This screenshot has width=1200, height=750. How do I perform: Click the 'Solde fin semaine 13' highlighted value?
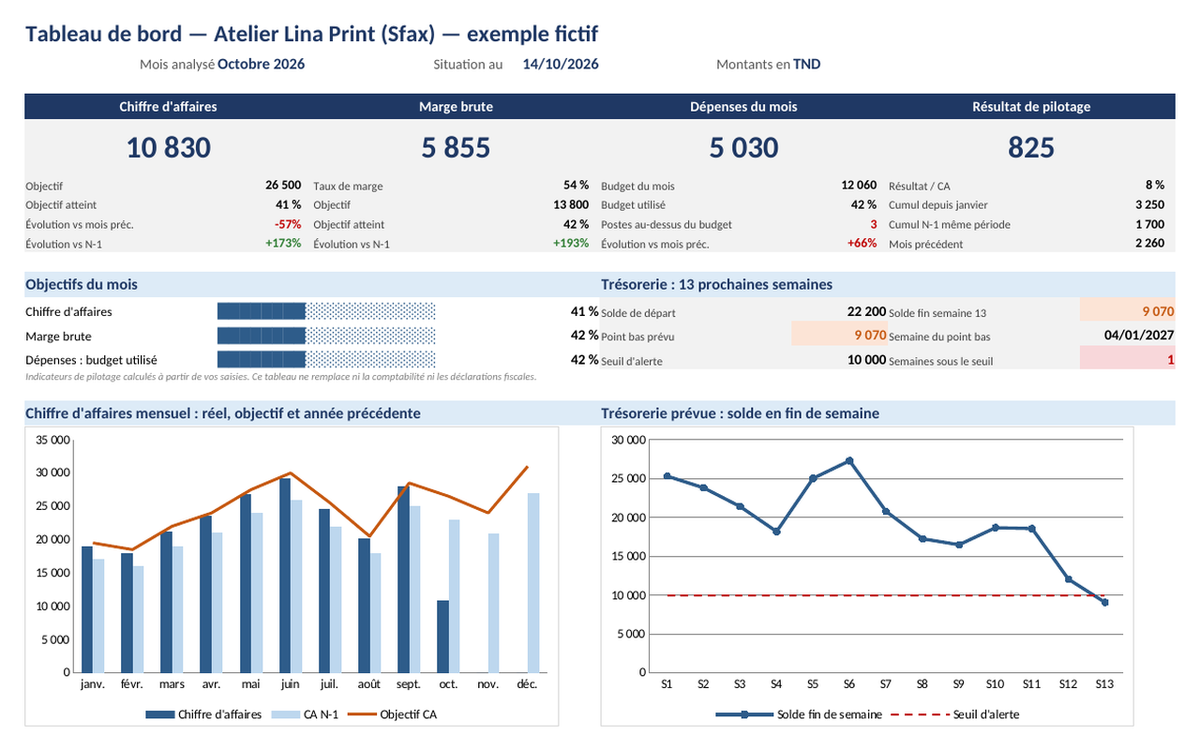[1127, 311]
